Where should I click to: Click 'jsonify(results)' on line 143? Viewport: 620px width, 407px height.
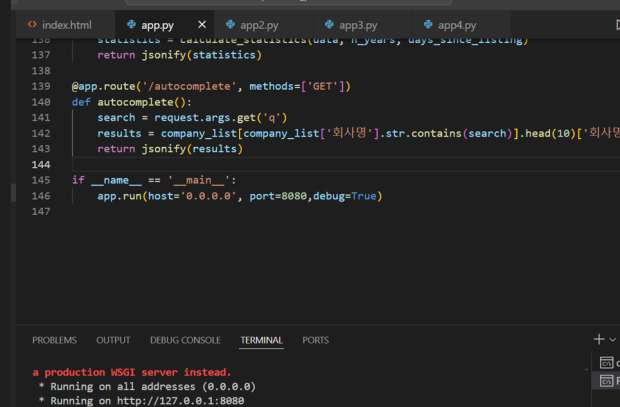pos(192,149)
